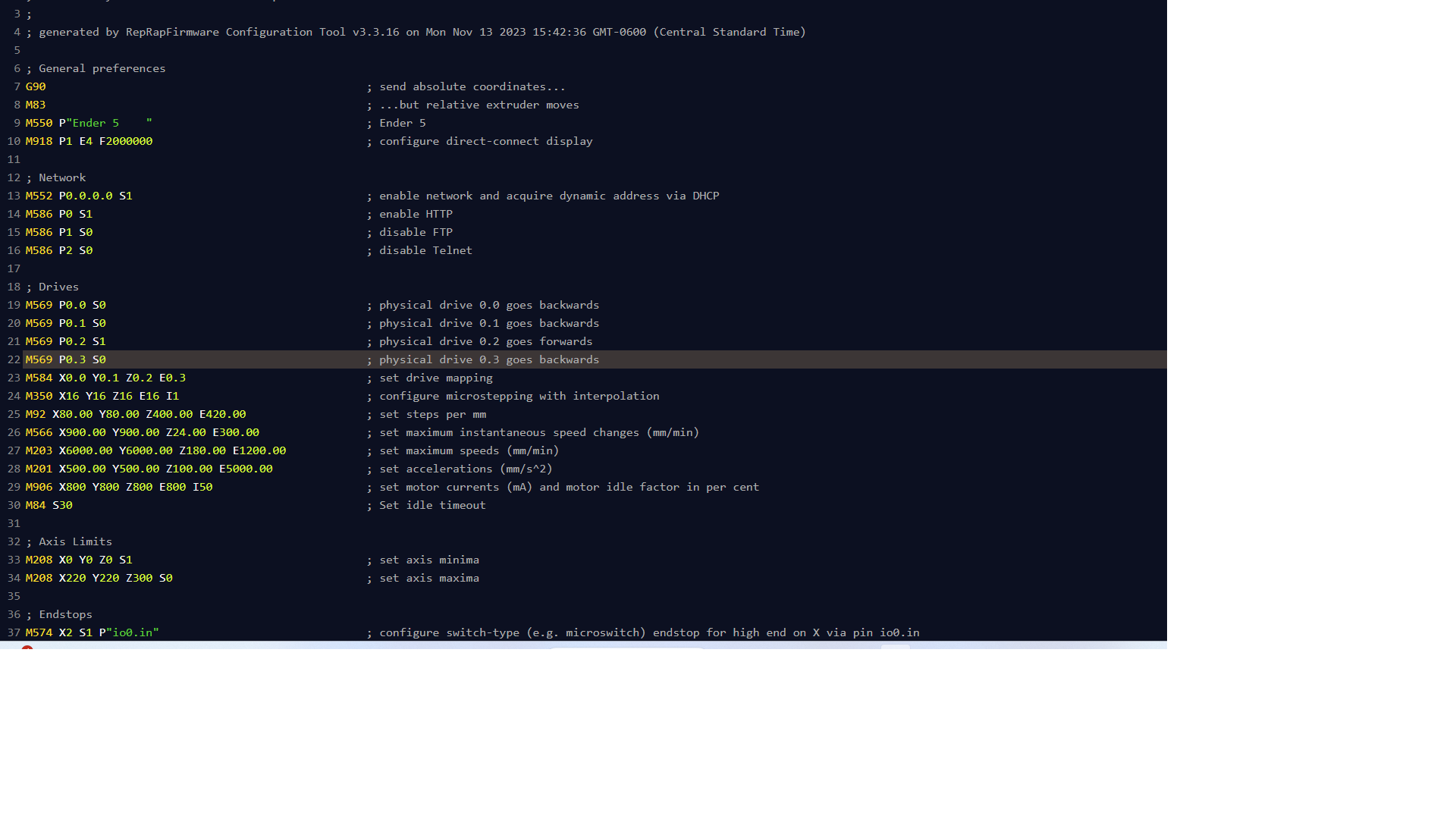Click the '; set drive mapping' comment

[x=430, y=378]
